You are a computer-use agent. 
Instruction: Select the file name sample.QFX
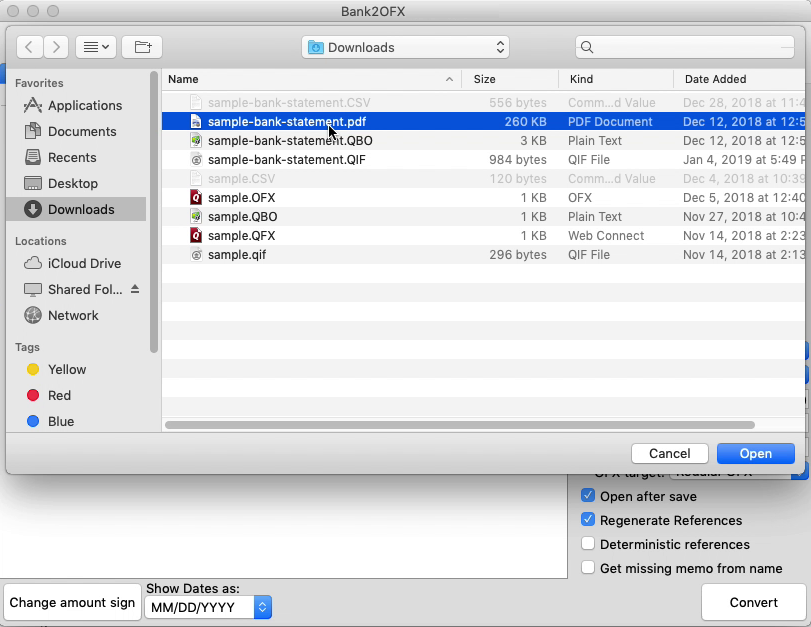[x=242, y=236]
